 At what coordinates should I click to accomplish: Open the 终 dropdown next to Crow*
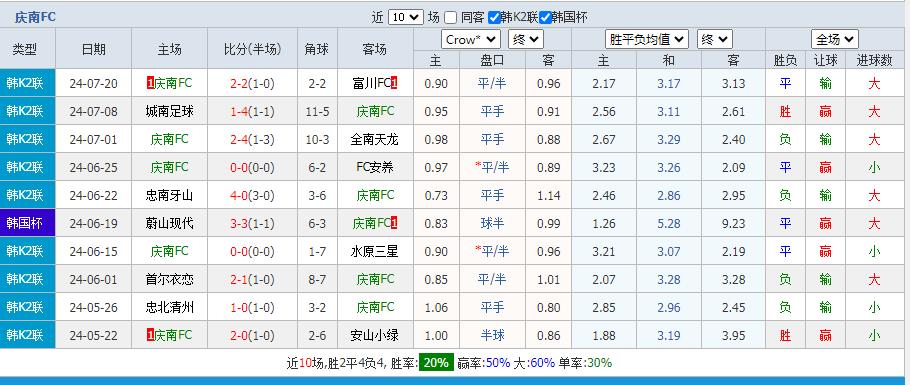526,39
